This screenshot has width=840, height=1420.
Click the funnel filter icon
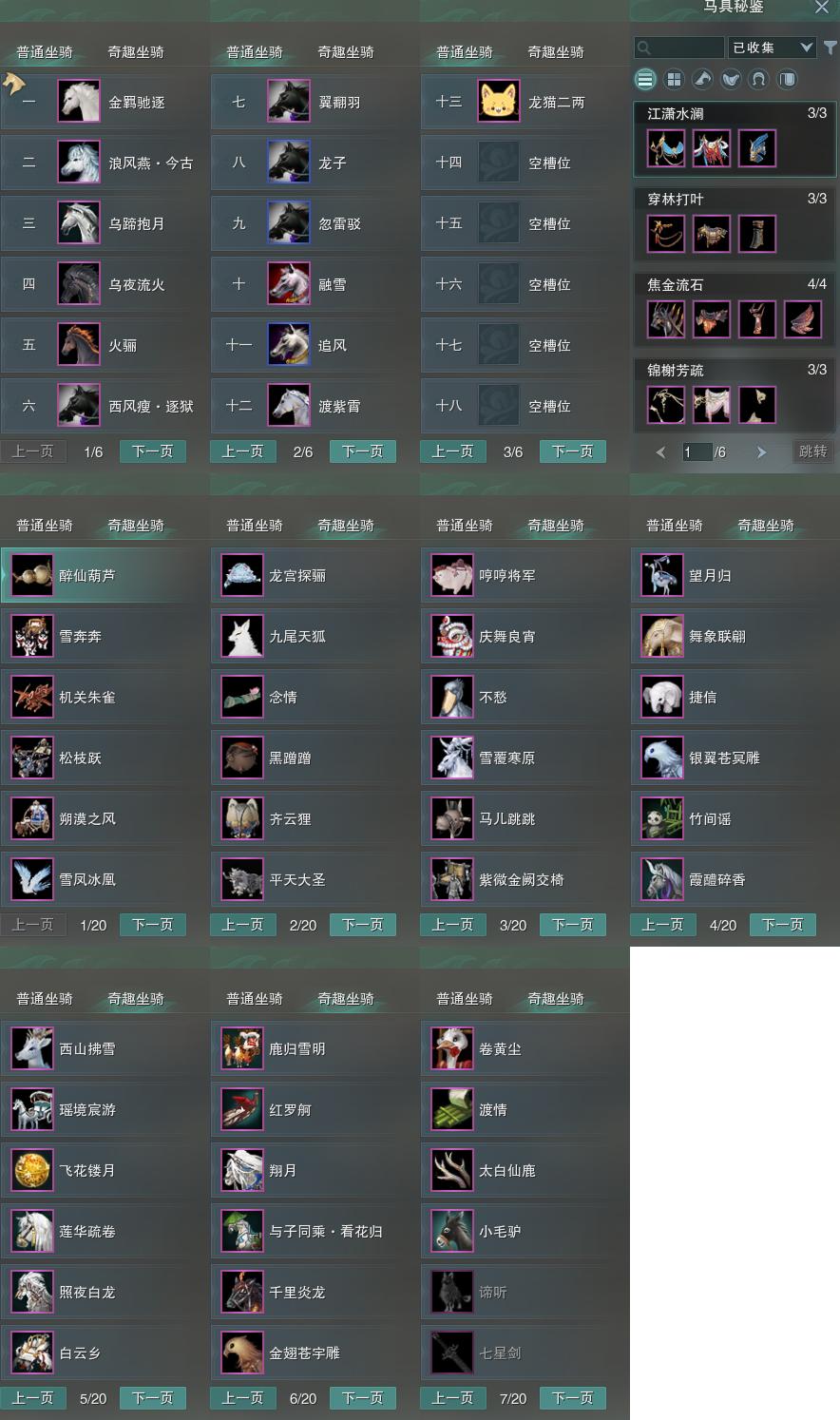(830, 47)
